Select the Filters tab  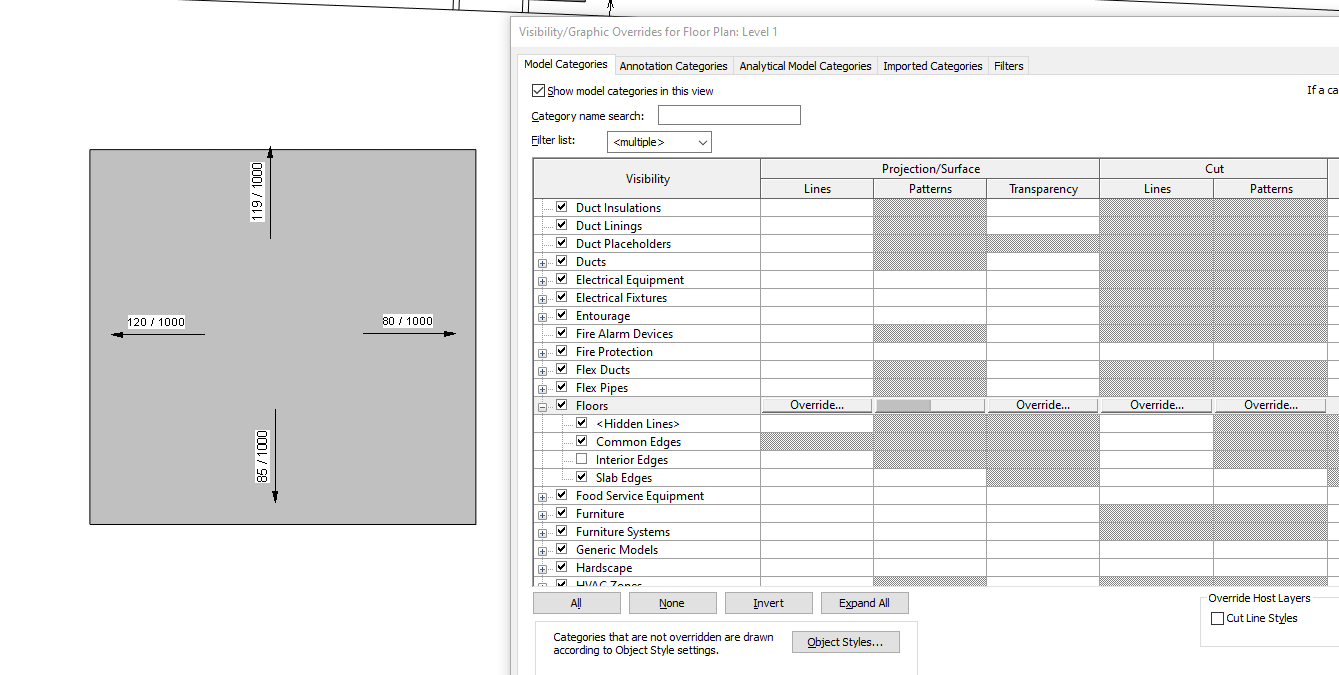click(x=1008, y=66)
